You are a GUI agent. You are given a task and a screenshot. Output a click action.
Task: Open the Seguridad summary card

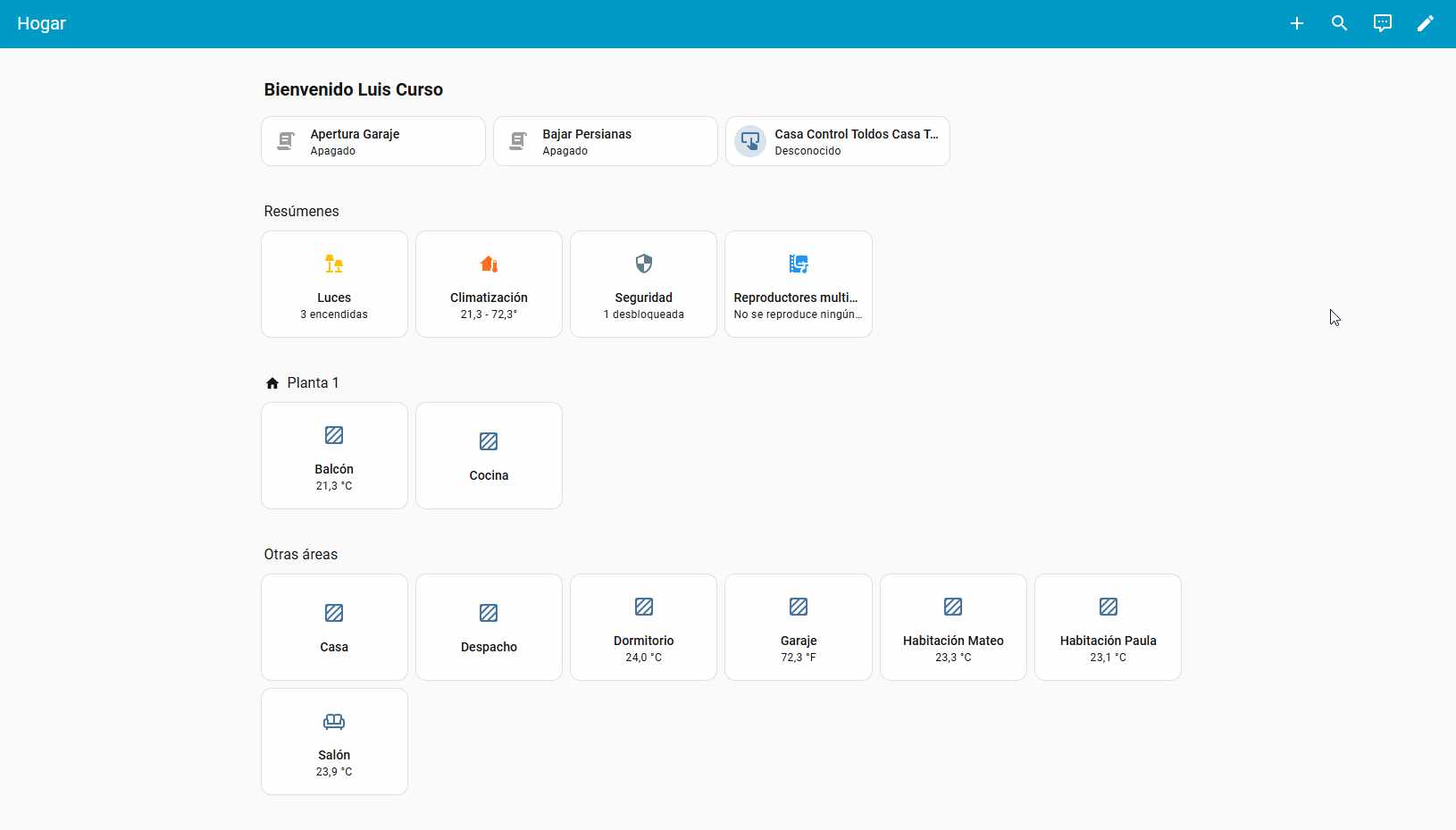click(x=643, y=284)
